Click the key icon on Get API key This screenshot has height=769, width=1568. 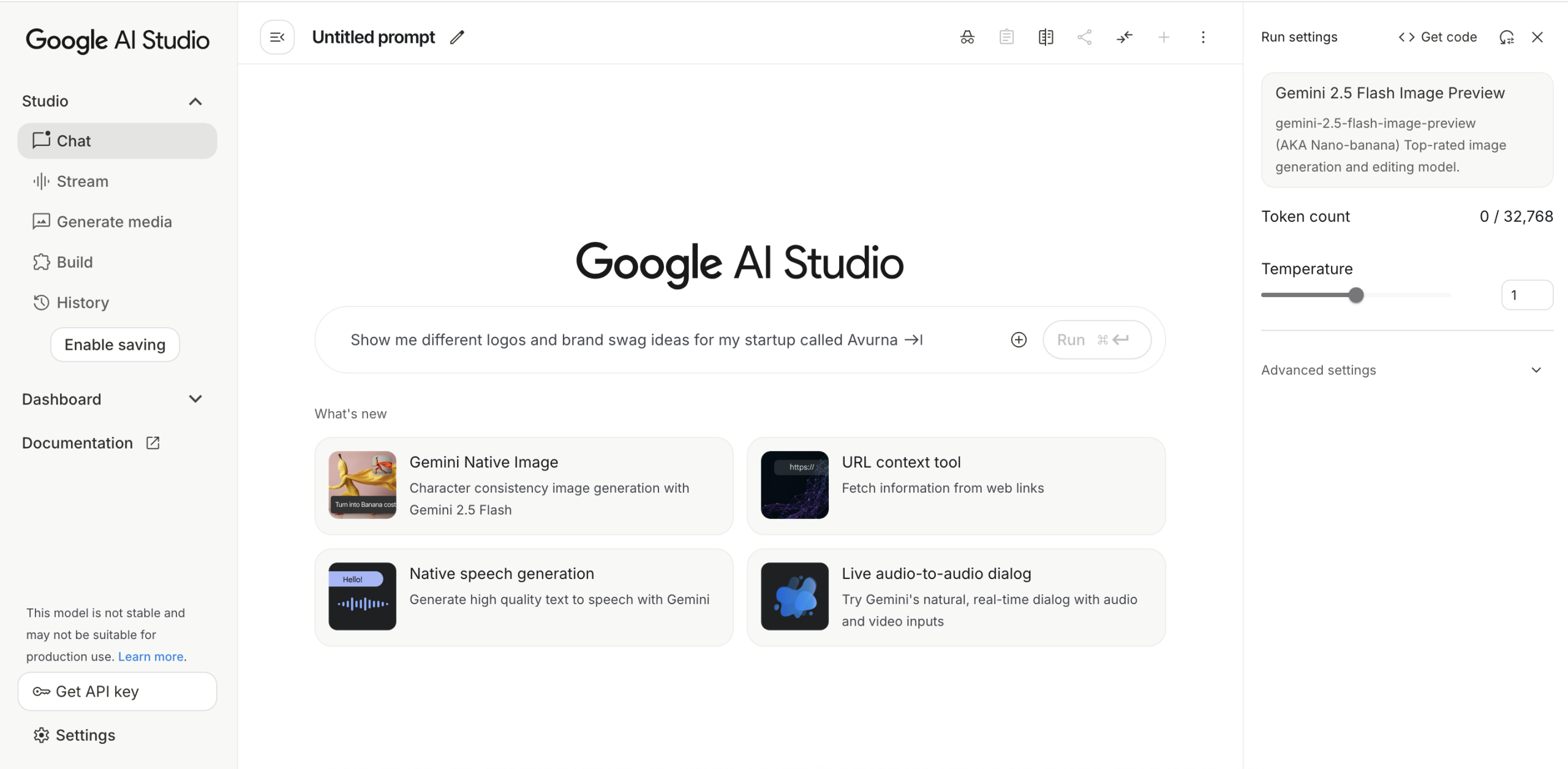point(41,692)
